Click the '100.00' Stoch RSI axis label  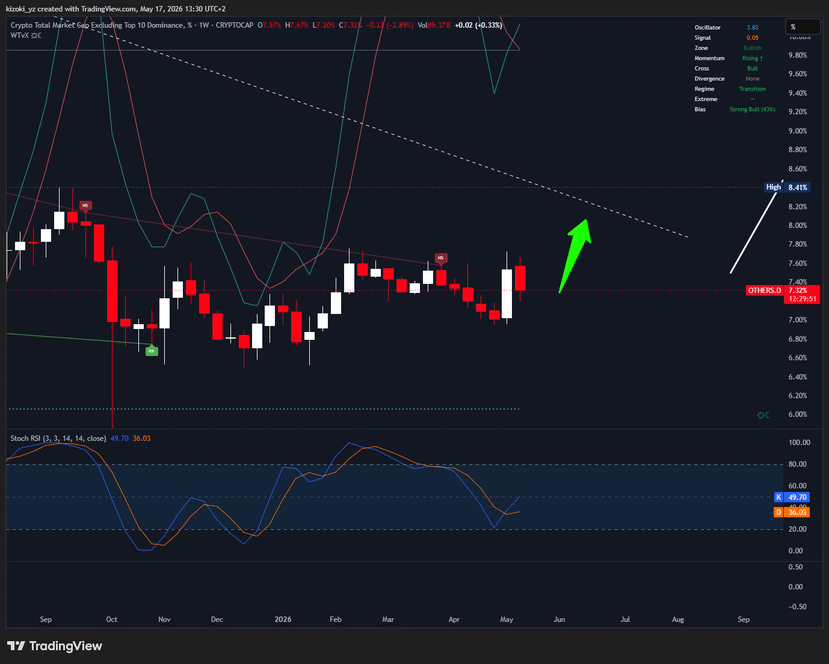(799, 442)
